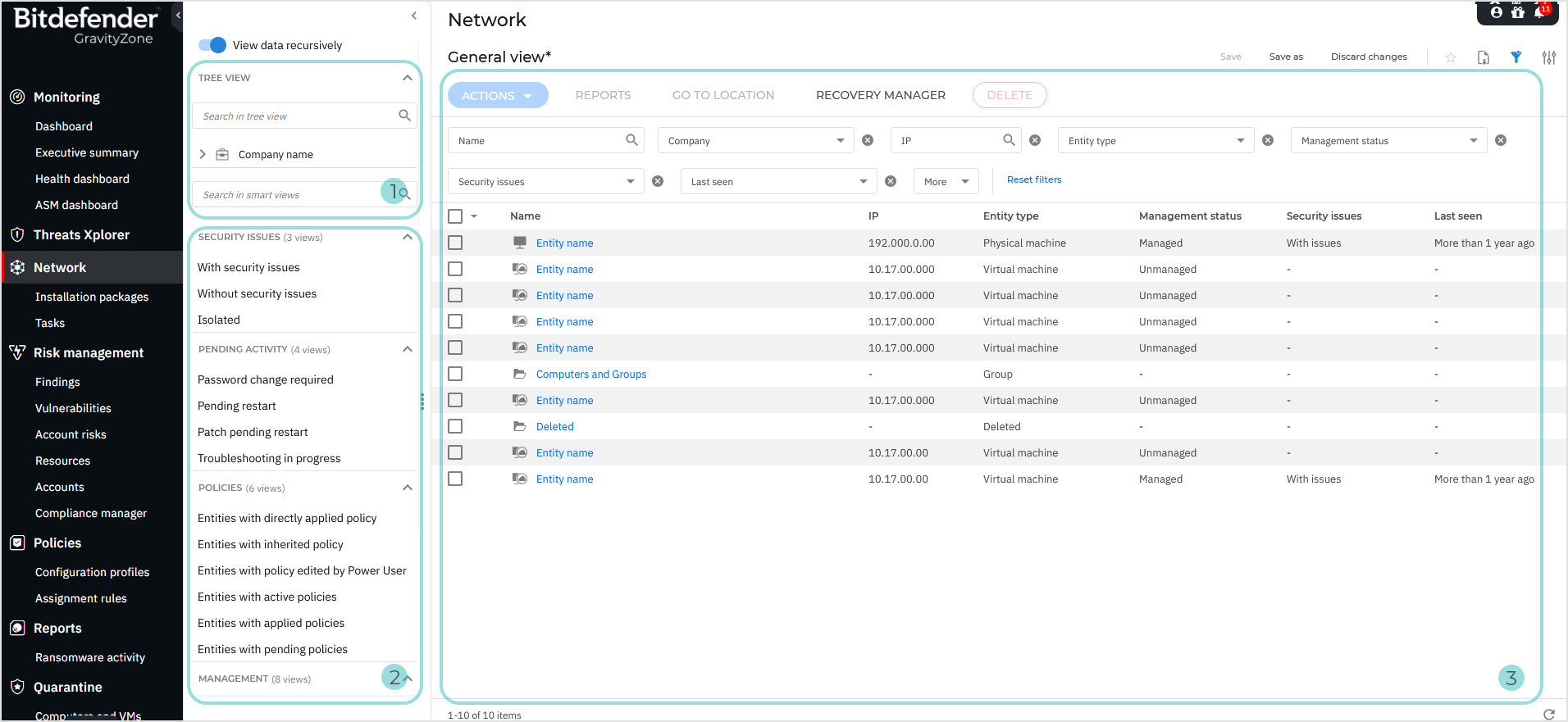The width and height of the screenshot is (1568, 722).
Task: Check the Deleted row checkbox
Action: click(x=455, y=426)
